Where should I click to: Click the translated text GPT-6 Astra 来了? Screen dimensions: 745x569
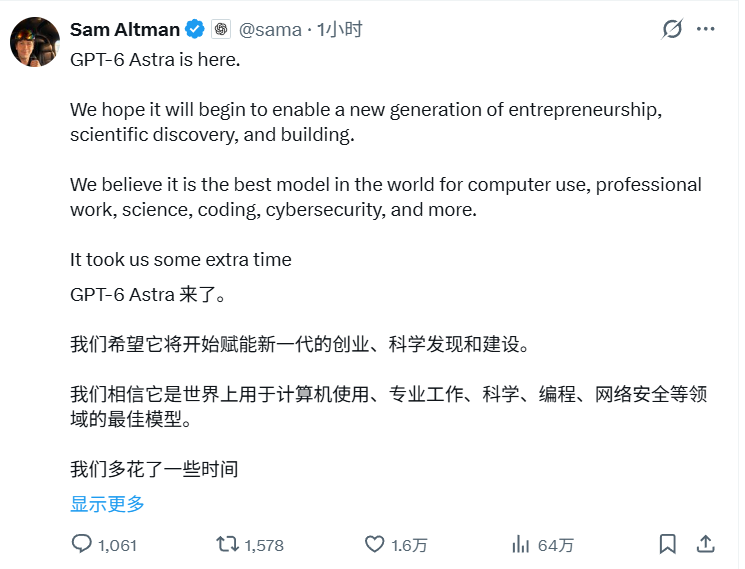click(x=148, y=294)
